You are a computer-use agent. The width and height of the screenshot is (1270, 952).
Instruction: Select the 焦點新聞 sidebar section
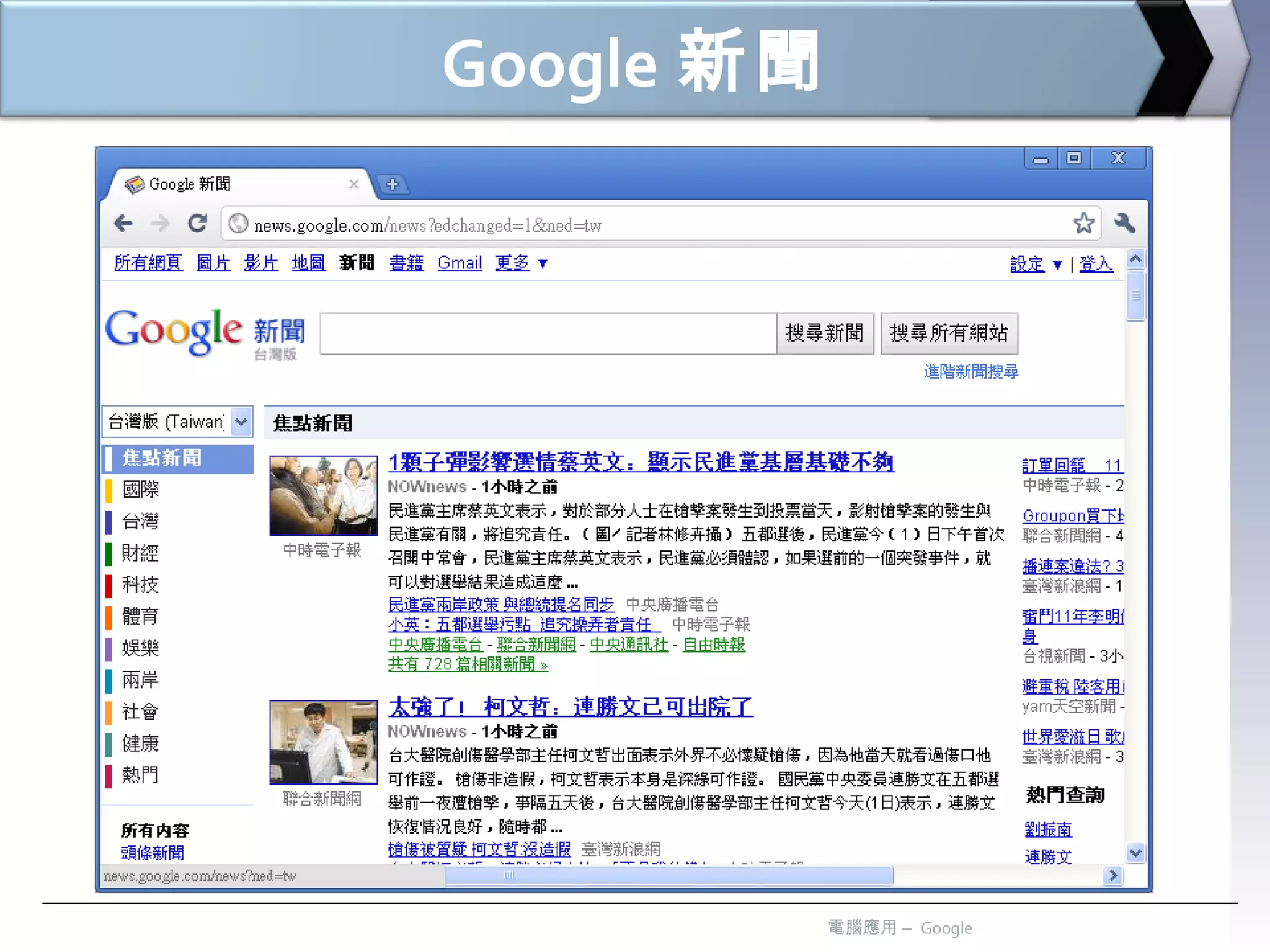point(177,459)
